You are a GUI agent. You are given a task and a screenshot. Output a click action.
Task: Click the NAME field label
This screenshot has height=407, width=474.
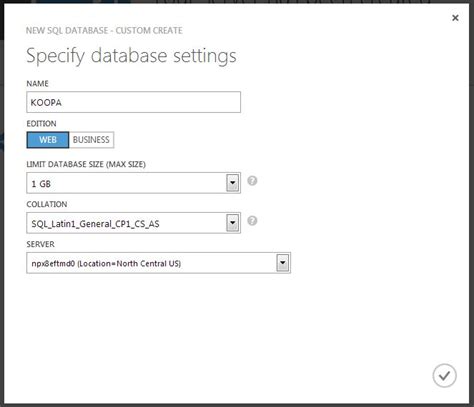tap(37, 83)
